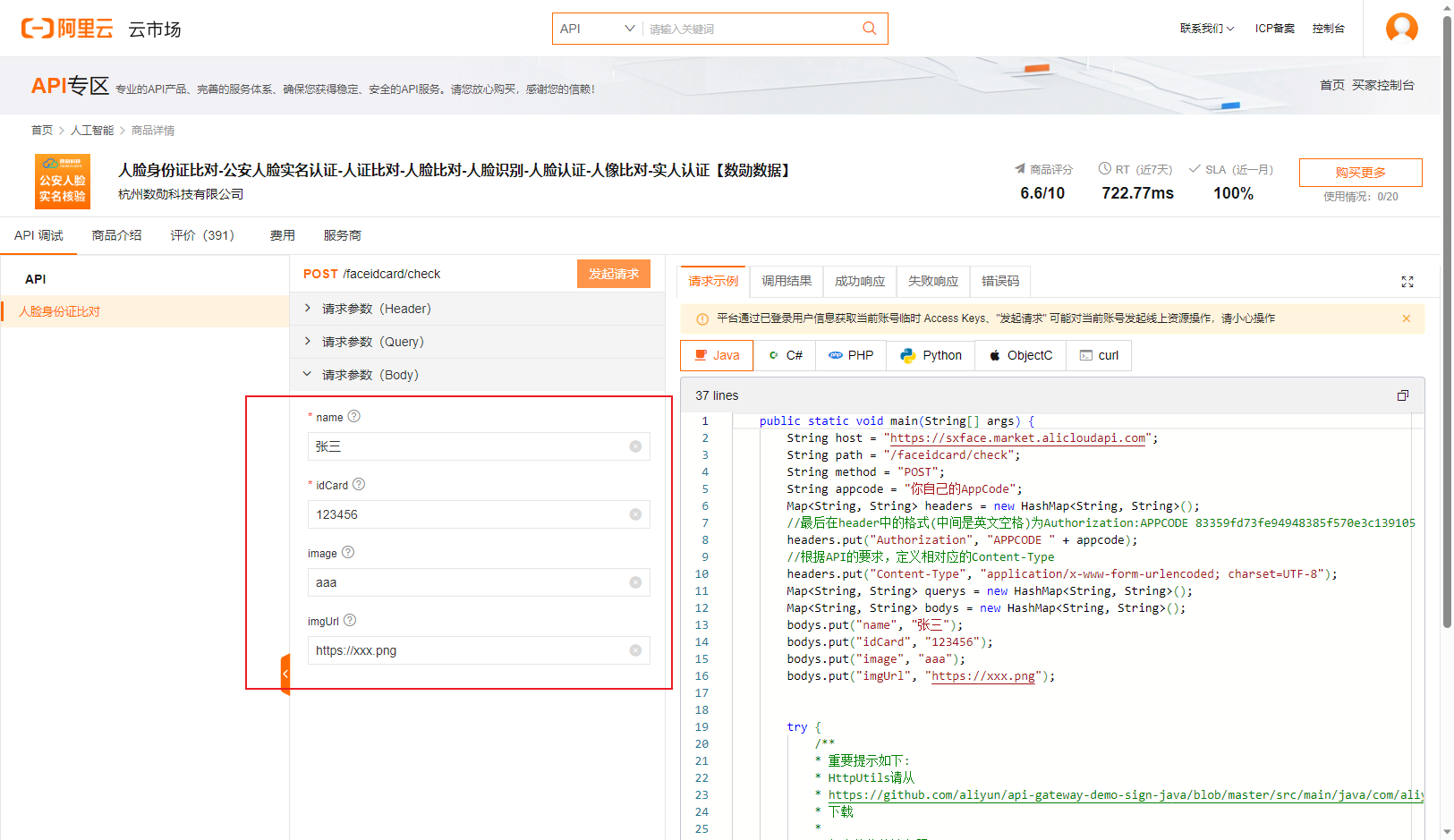Click vendor name 杭州数勋科技有限公司
1454x840 pixels.
click(181, 194)
